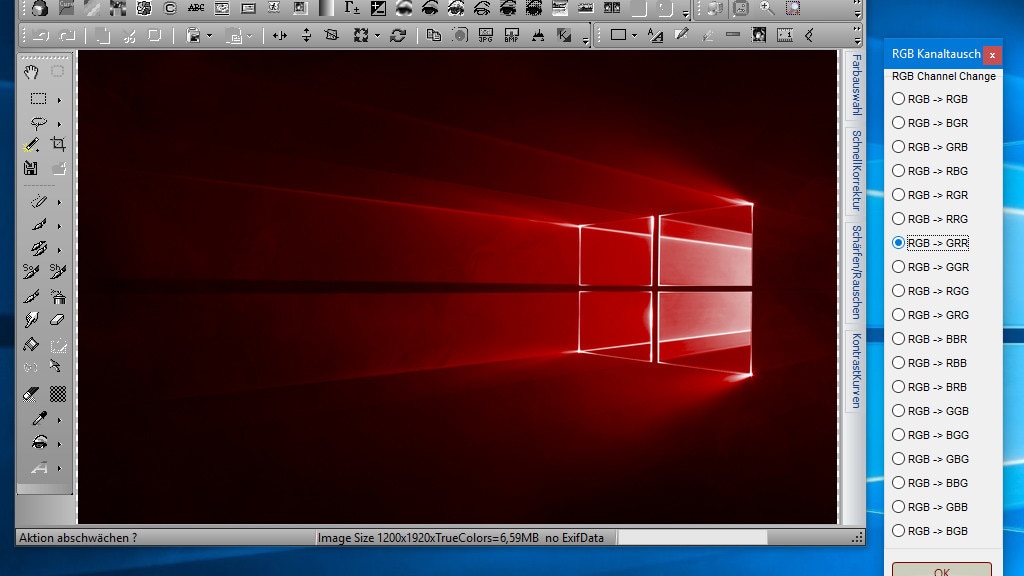The height and width of the screenshot is (576, 1024).
Task: Click the plus/minus contrast icon
Action: pos(378,8)
